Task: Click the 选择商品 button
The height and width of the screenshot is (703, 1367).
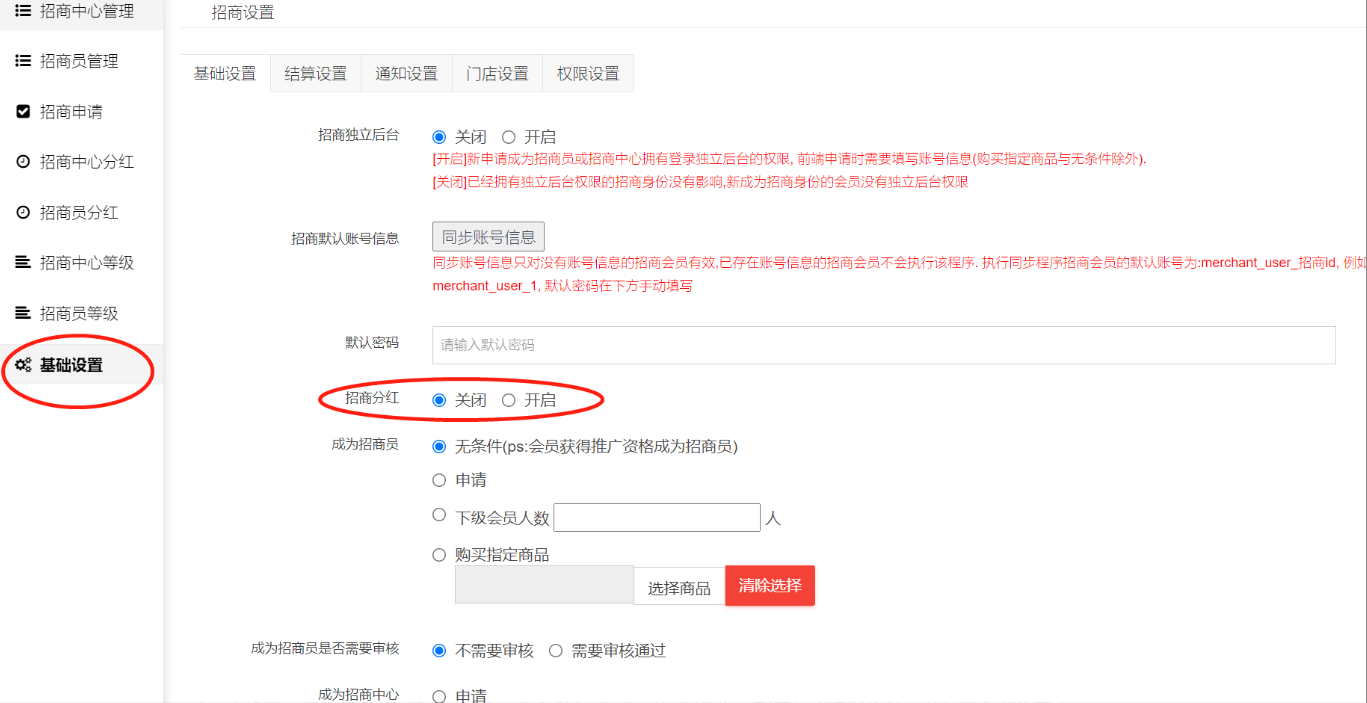Action: (x=679, y=588)
